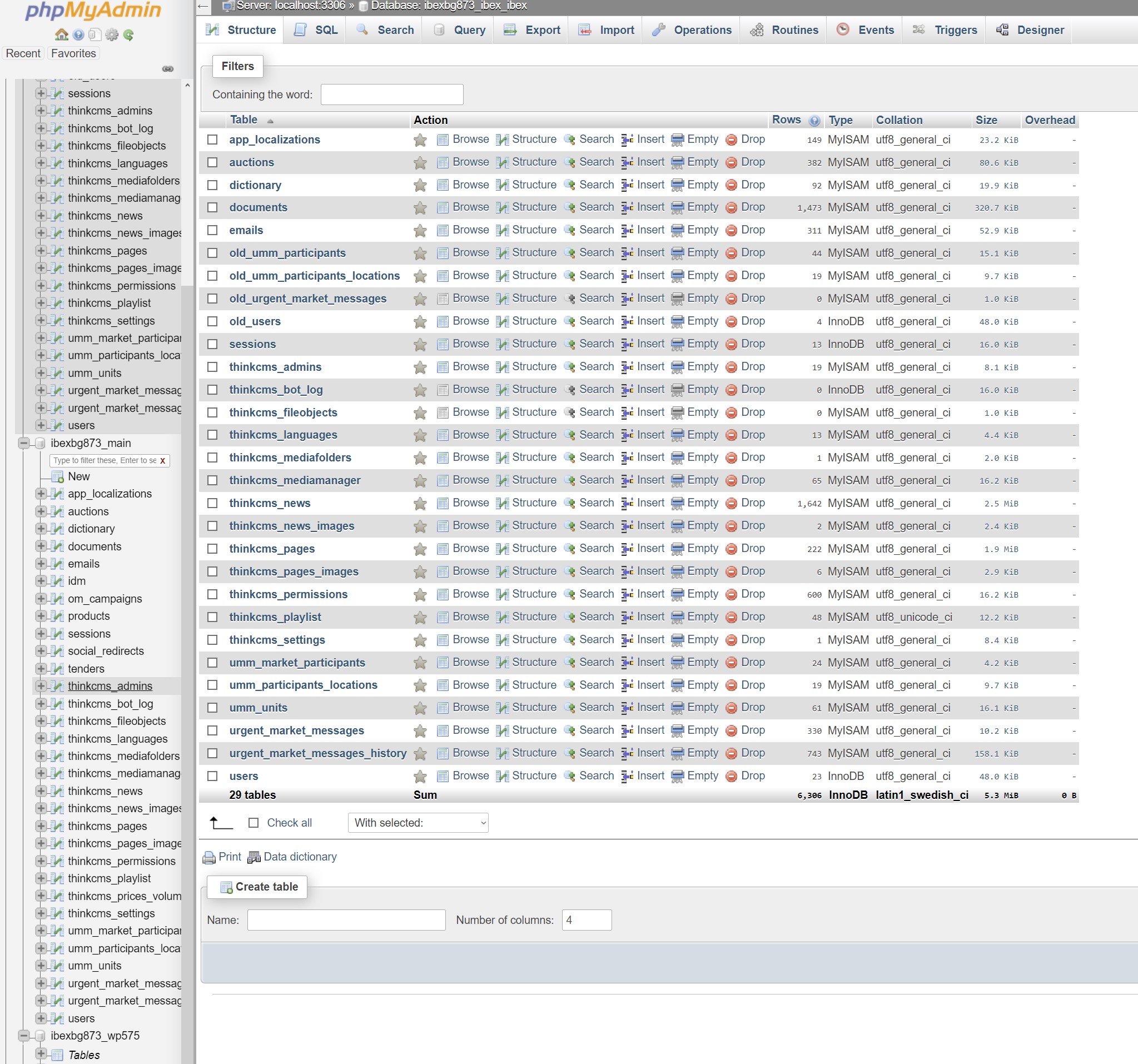Viewport: 1138px width, 1064px height.
Task: Click the green reload navigation icon
Action: click(x=128, y=34)
